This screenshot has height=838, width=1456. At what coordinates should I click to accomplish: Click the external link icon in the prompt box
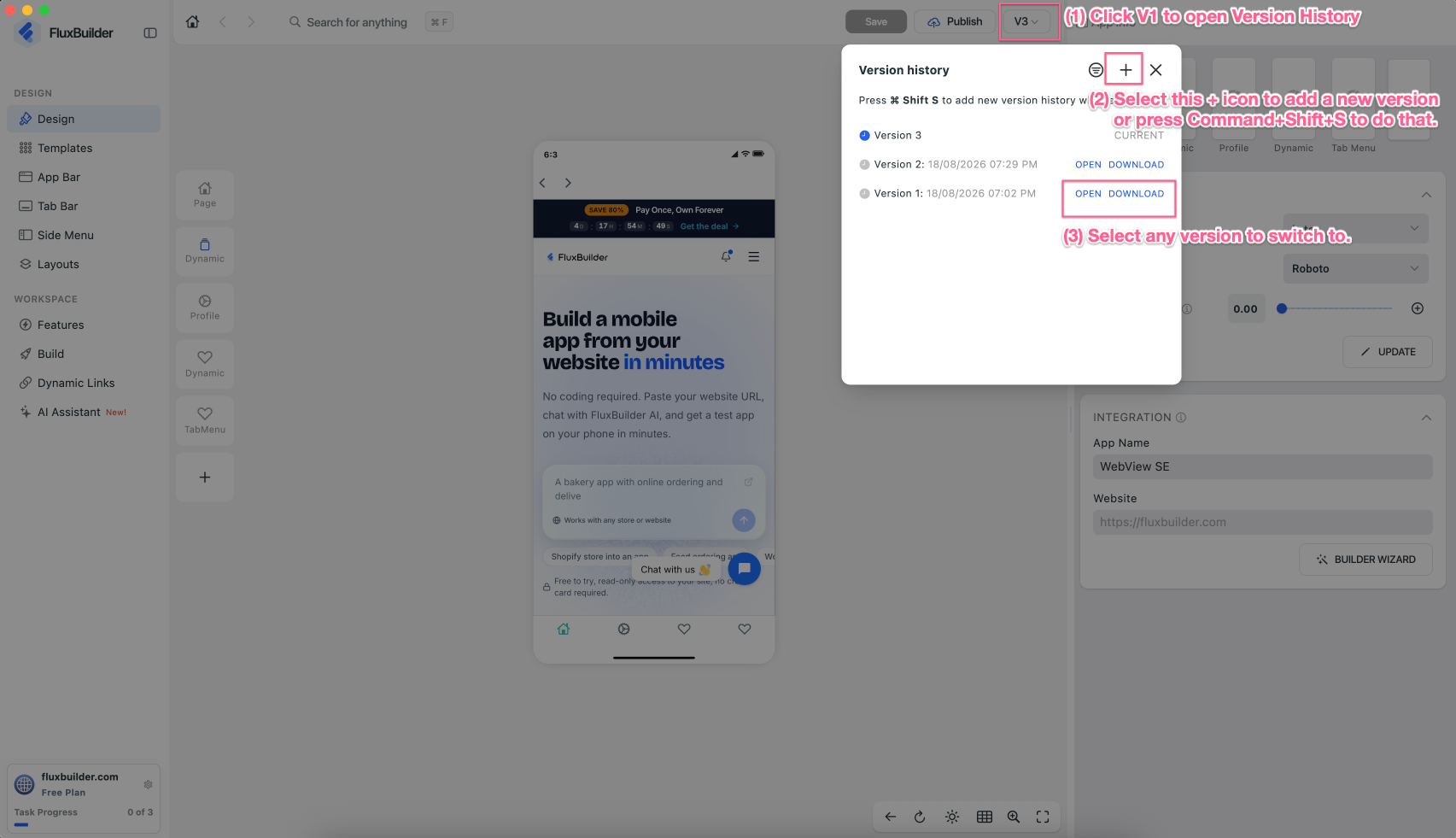(749, 482)
